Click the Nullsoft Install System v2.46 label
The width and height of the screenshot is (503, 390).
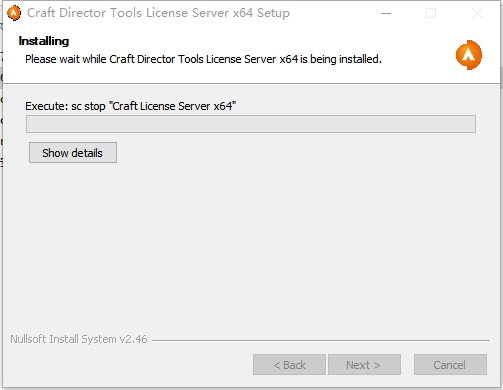pyautogui.click(x=79, y=339)
